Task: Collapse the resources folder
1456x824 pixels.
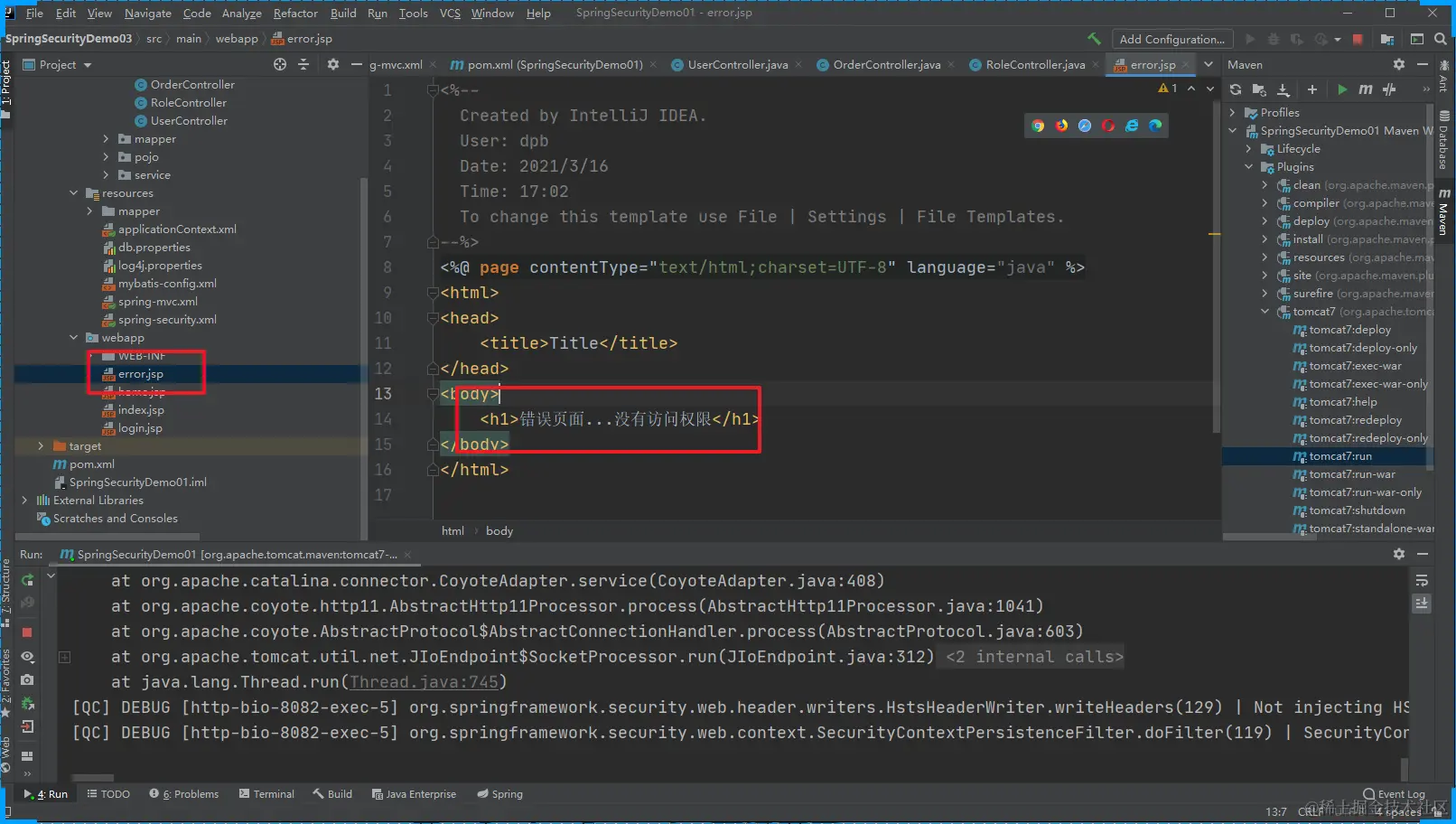Action: point(73,192)
